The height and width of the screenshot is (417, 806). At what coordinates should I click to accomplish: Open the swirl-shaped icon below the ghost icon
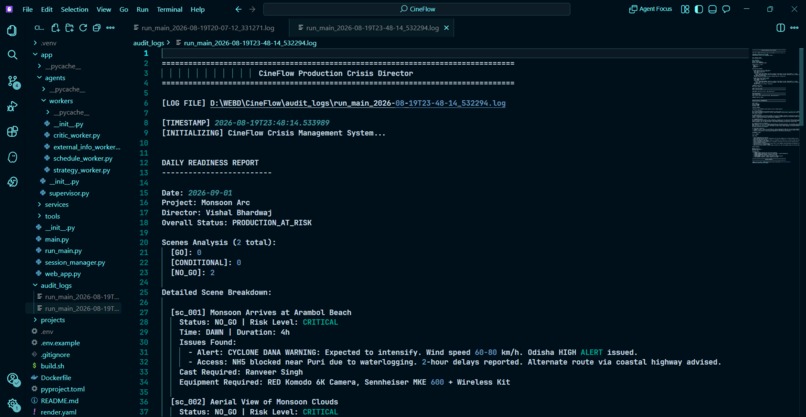(12, 182)
